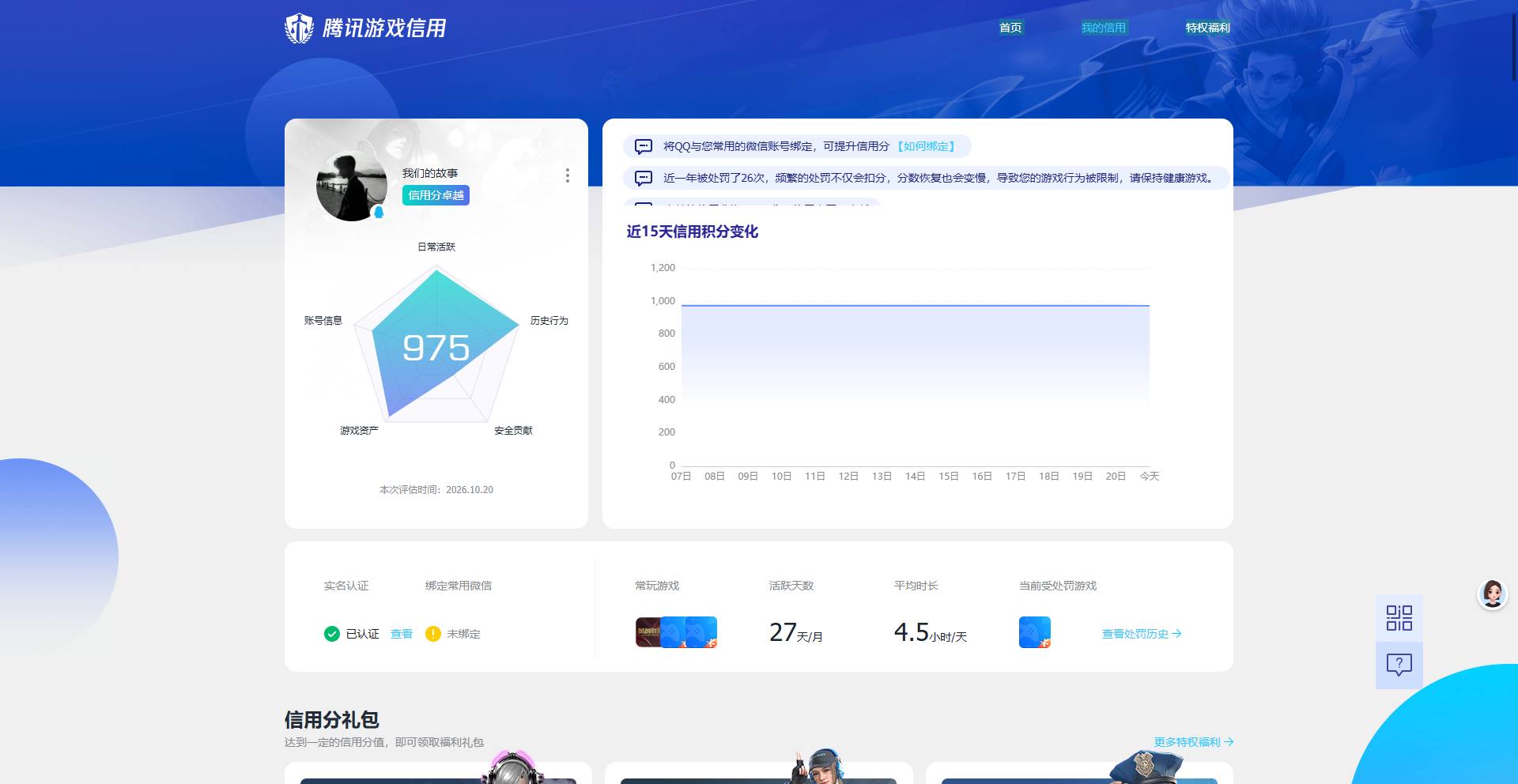Click the 975 credit score number
Screen dimensions: 1518x784
point(436,348)
